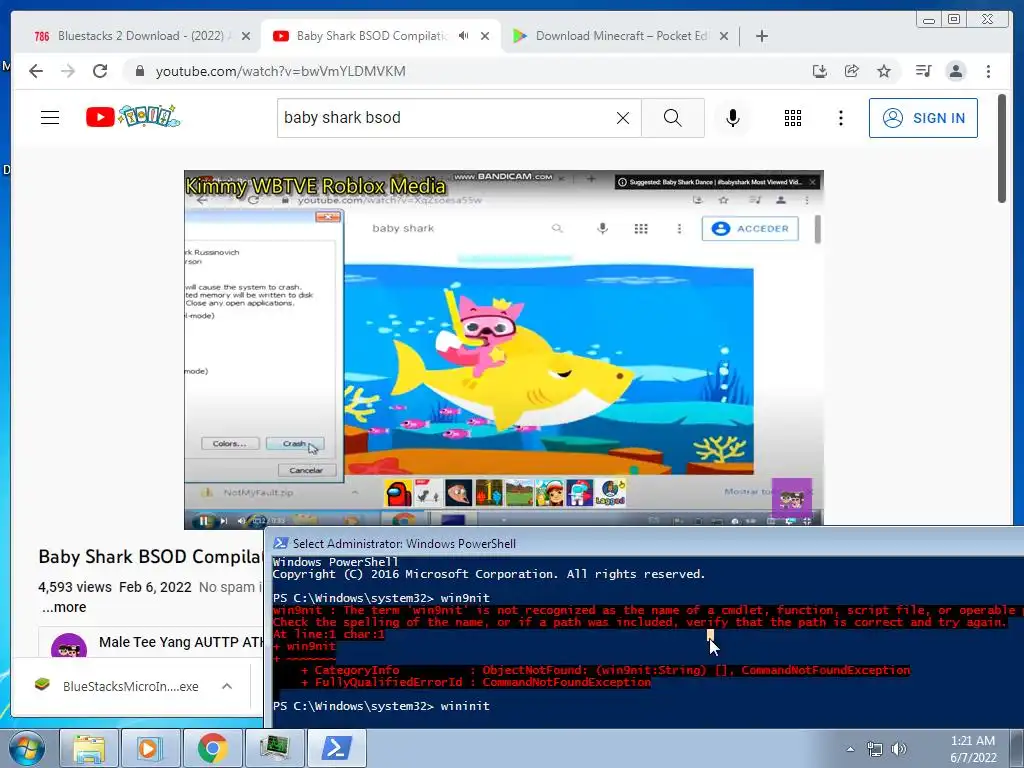Screen dimensions: 1024x768
Task: Launch Windows Media Player from taskbar
Action: tap(150, 748)
